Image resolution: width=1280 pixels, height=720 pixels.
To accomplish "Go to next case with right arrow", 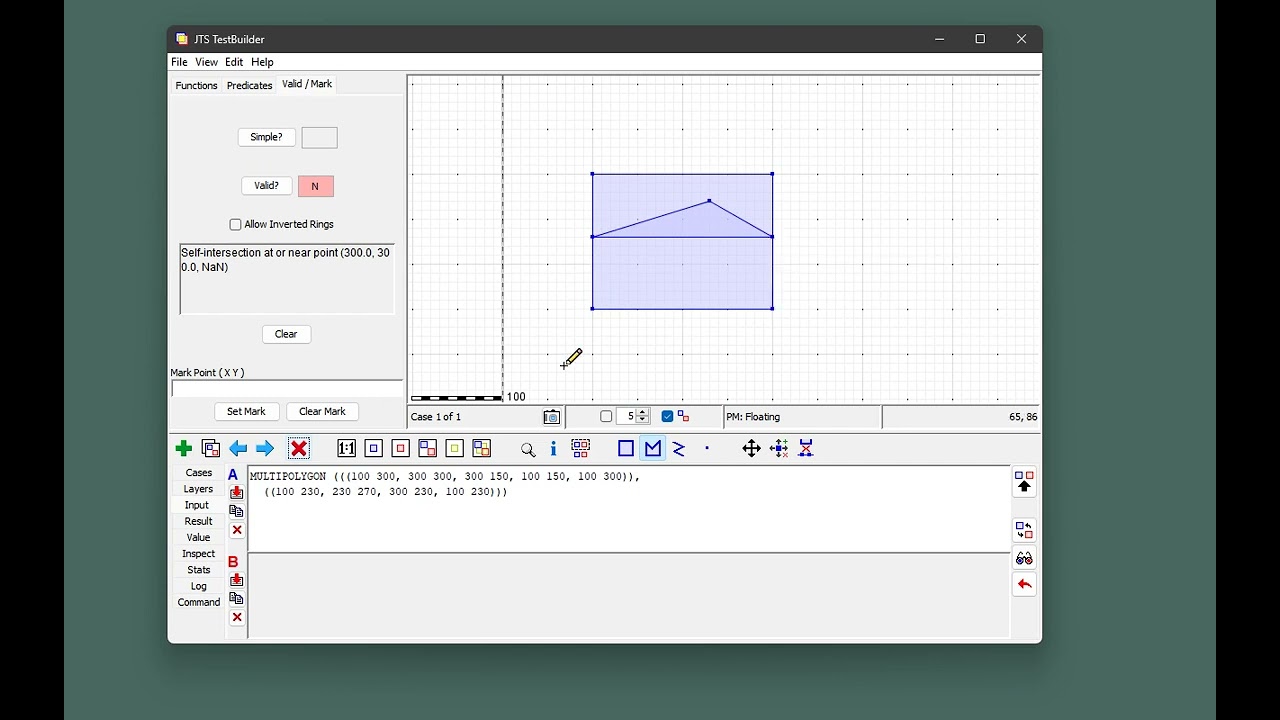I will click(x=265, y=449).
